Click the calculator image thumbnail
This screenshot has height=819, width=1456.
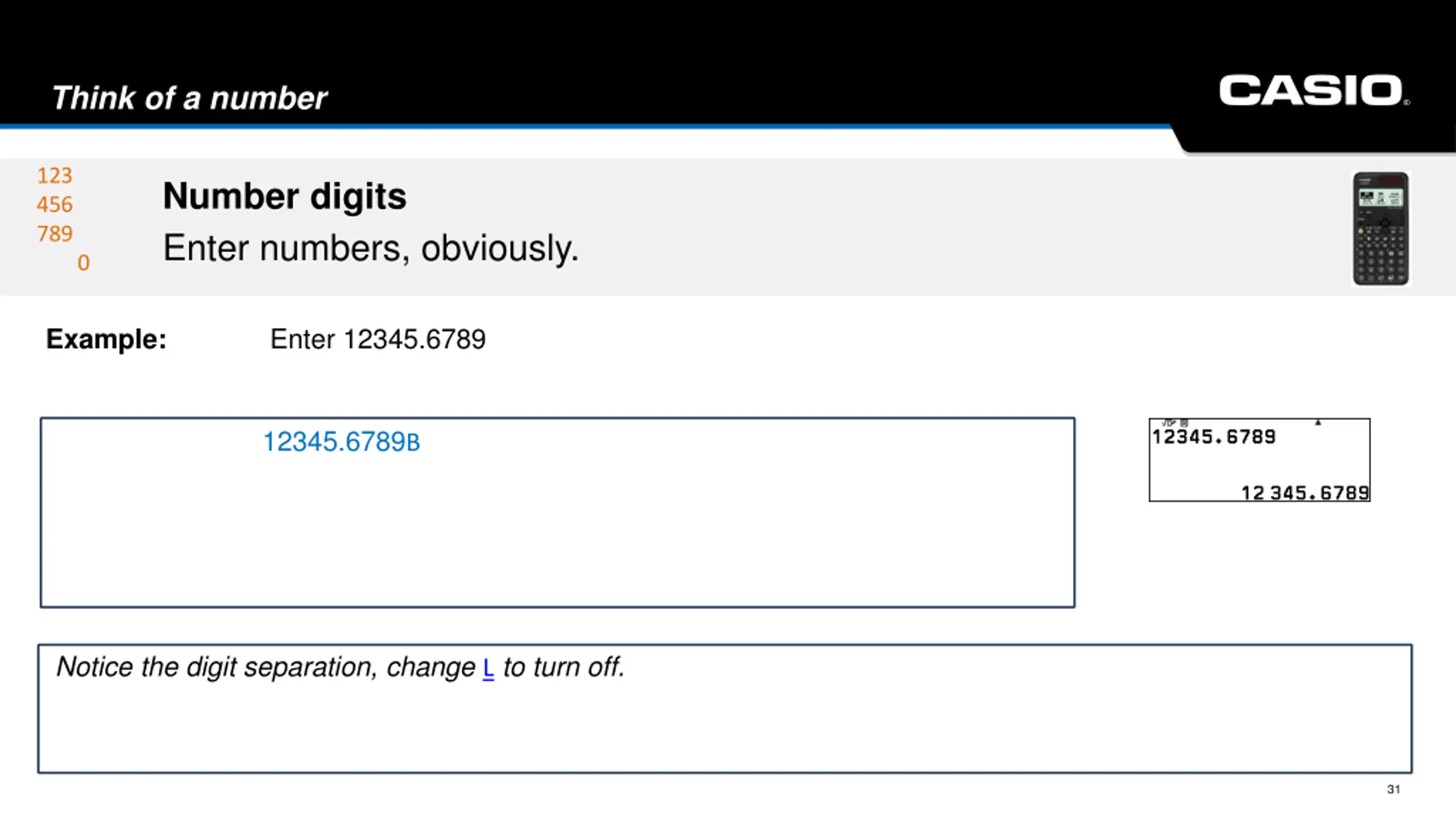(1380, 229)
